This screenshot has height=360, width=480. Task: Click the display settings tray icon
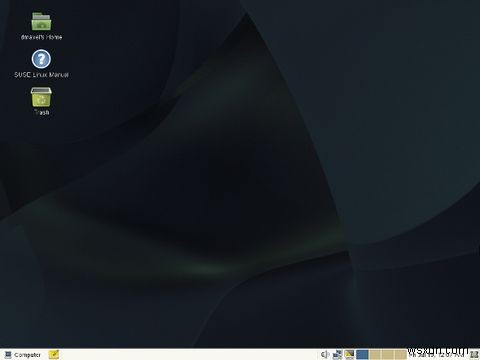(x=349, y=355)
